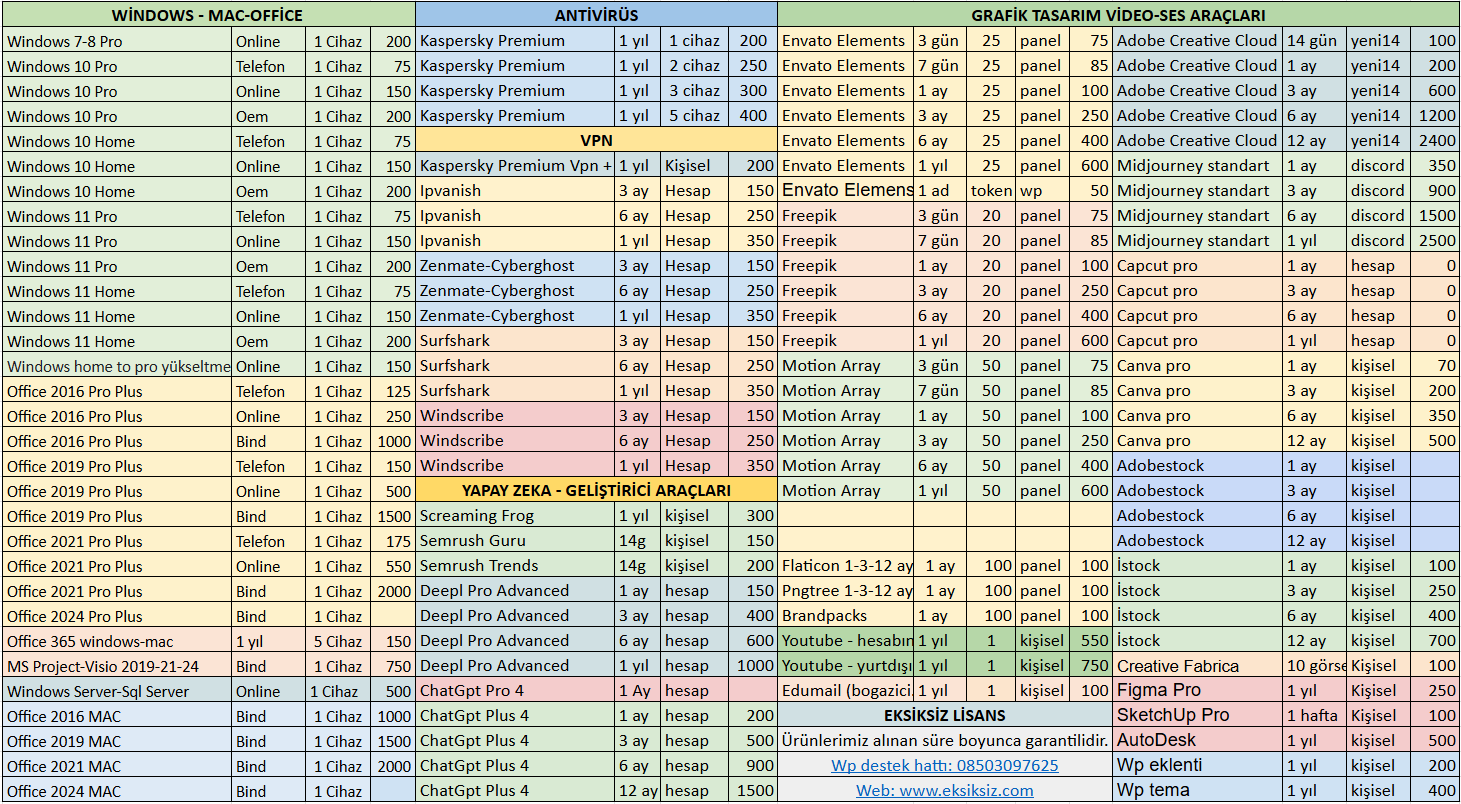
Task: Click the Office 2021 MAC cell
Action: pyautogui.click(x=117, y=766)
